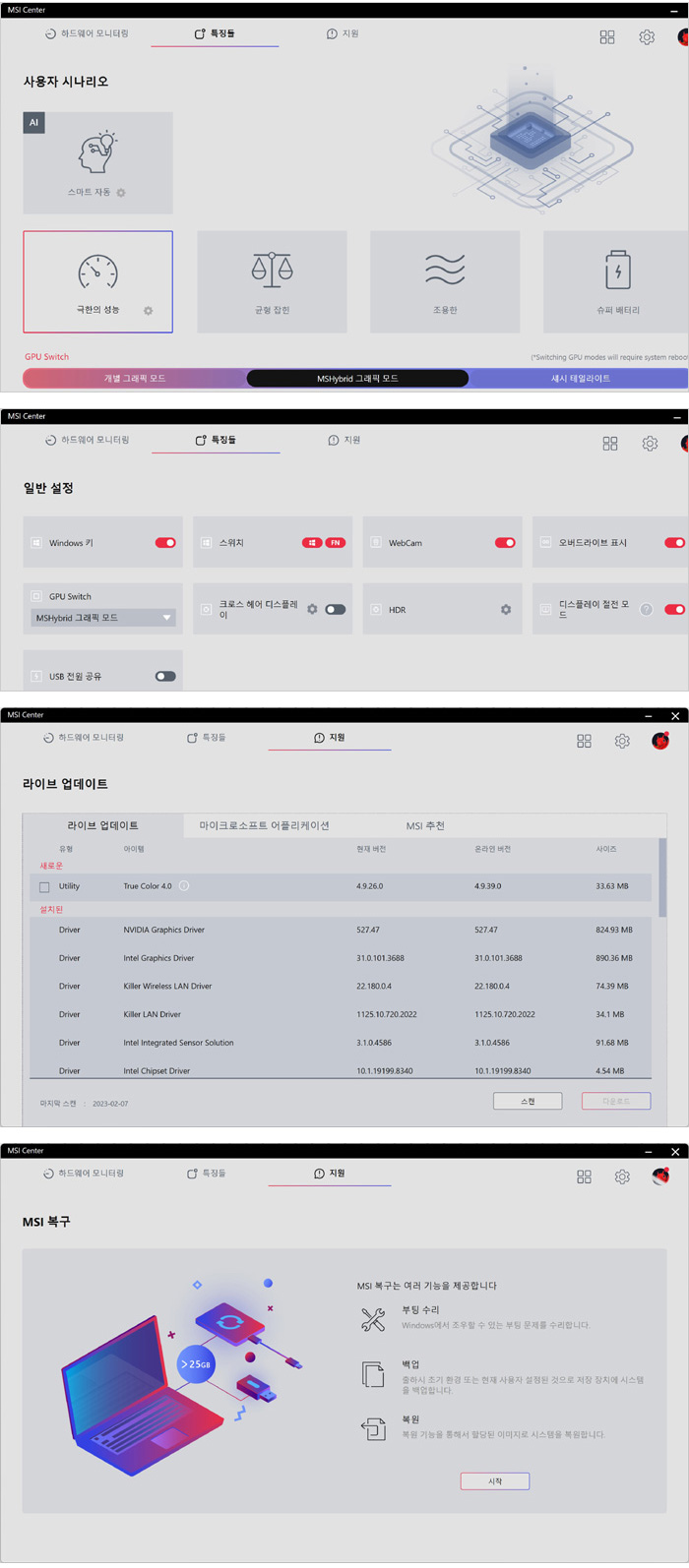Click Killer Wireless LAN Driver row
This screenshot has width=689, height=1568.
pos(341,986)
